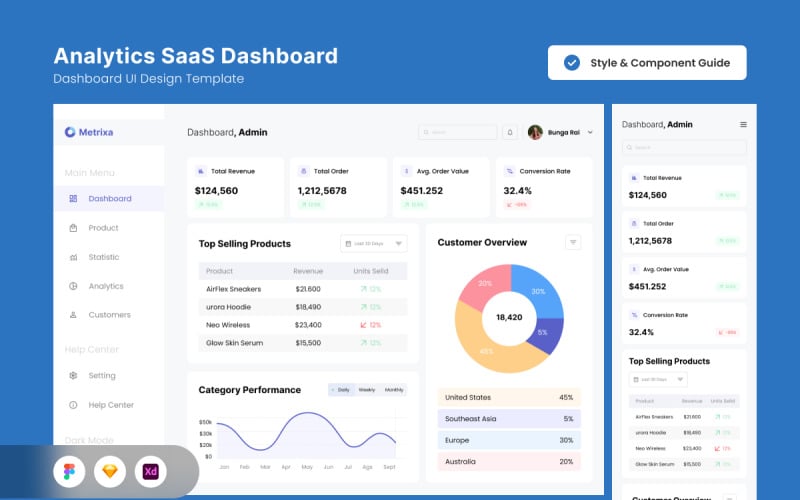Image resolution: width=800 pixels, height=500 pixels.
Task: Open mobile view Last 30 Days dropdown
Action: pos(658,380)
